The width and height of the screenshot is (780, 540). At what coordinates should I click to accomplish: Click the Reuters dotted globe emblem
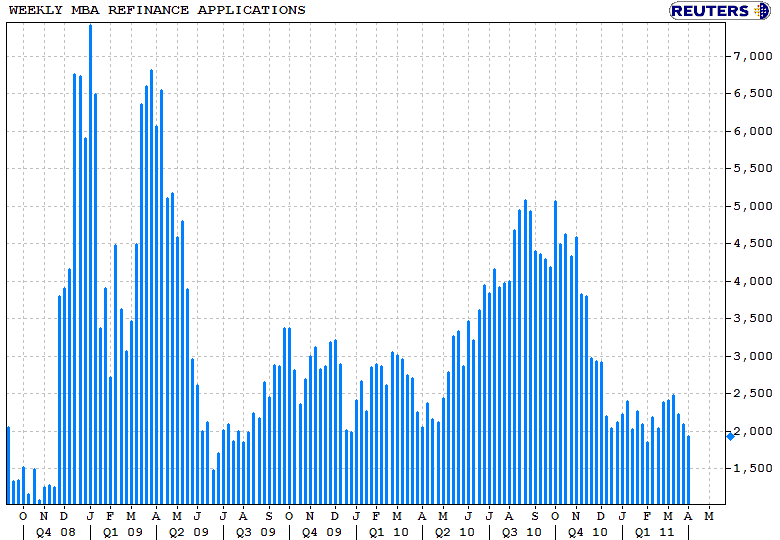coord(763,11)
